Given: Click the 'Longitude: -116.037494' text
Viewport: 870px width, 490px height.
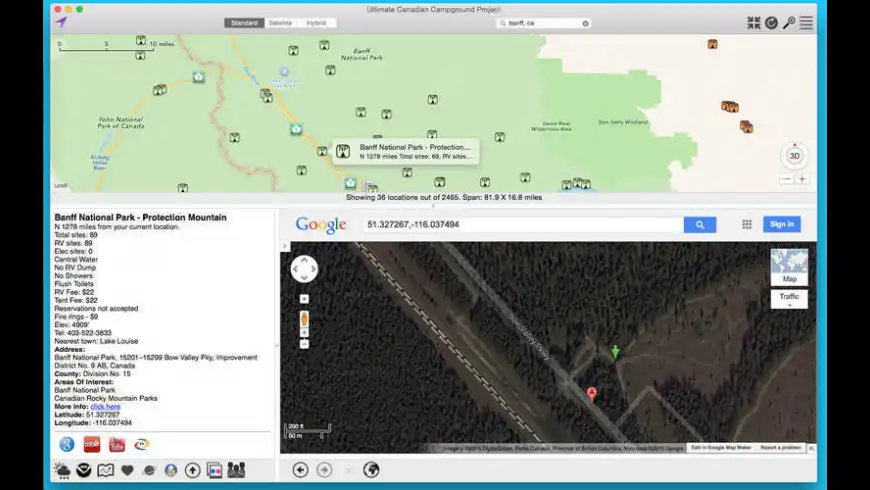Looking at the screenshot, I should pos(93,423).
